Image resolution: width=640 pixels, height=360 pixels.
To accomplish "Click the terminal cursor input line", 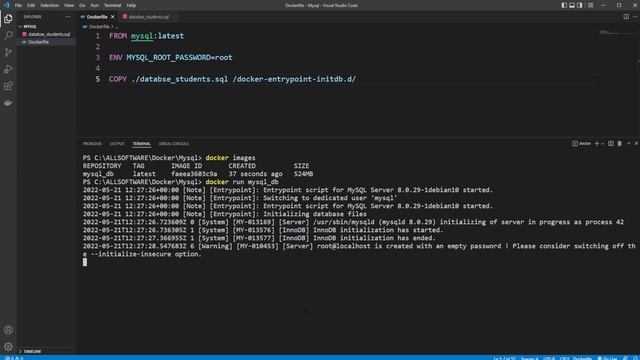I will click(x=85, y=262).
